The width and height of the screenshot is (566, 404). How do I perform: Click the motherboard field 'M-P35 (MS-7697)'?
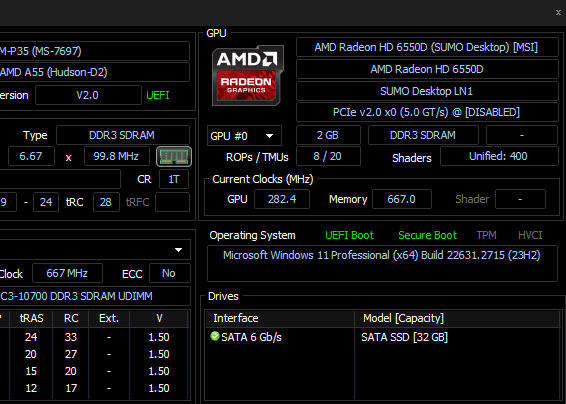95,51
